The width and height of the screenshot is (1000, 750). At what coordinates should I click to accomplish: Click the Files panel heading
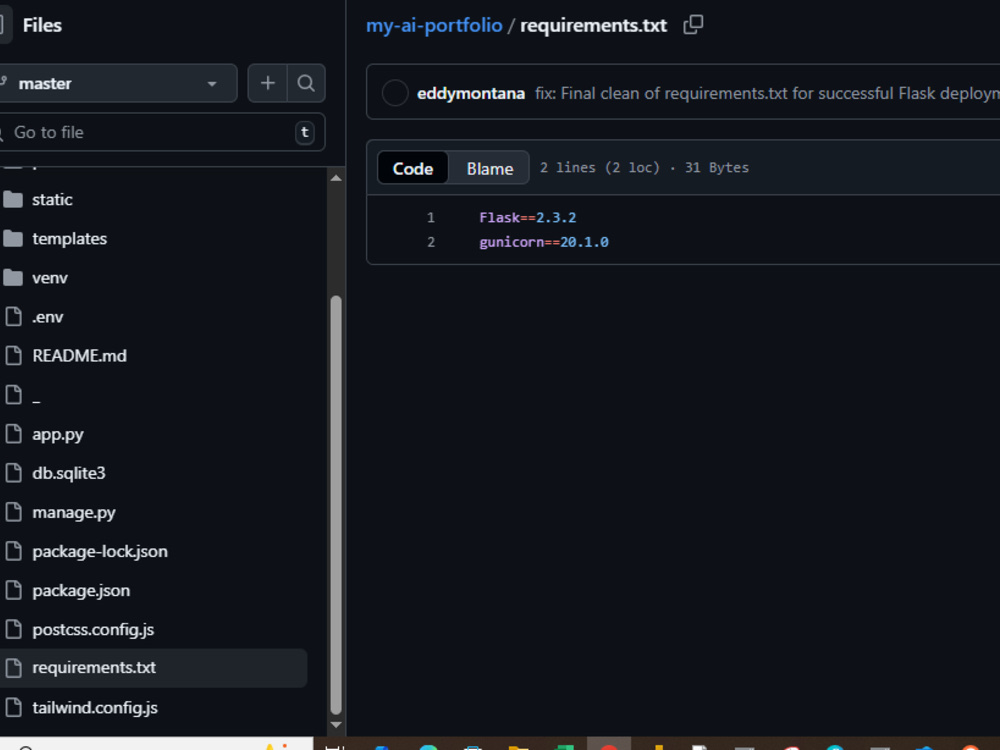pyautogui.click(x=42, y=26)
